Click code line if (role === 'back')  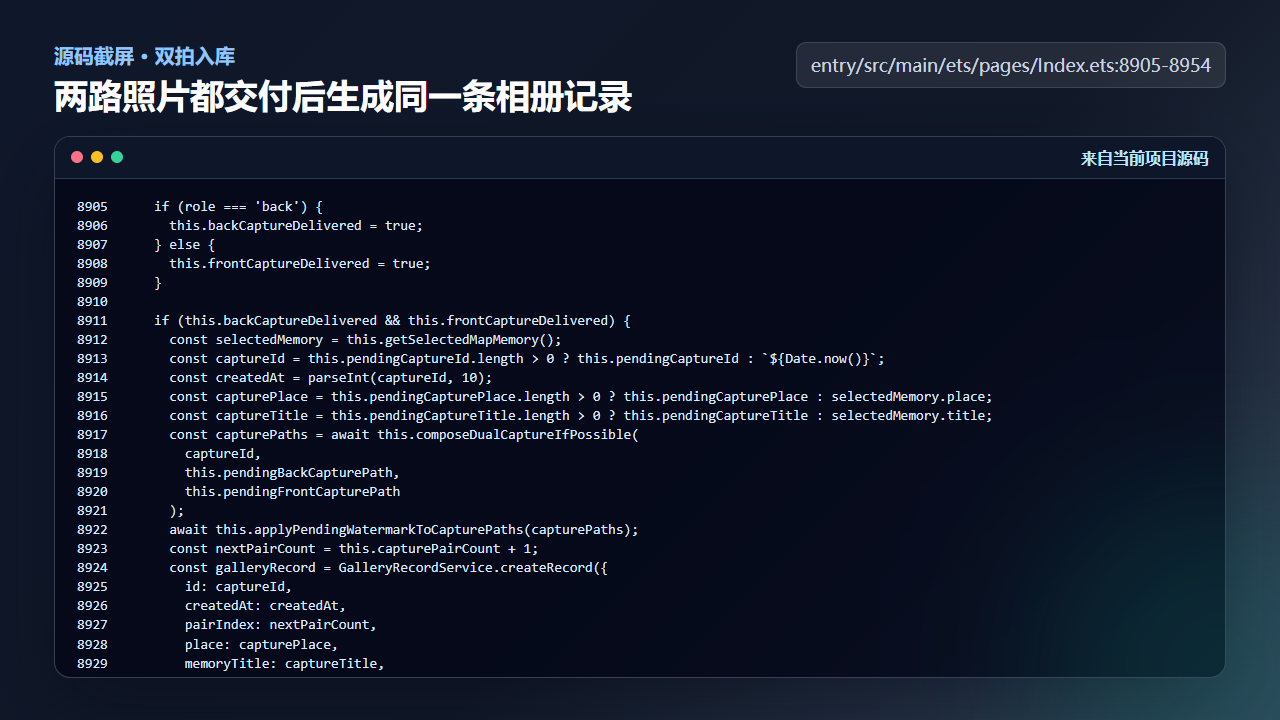238,206
